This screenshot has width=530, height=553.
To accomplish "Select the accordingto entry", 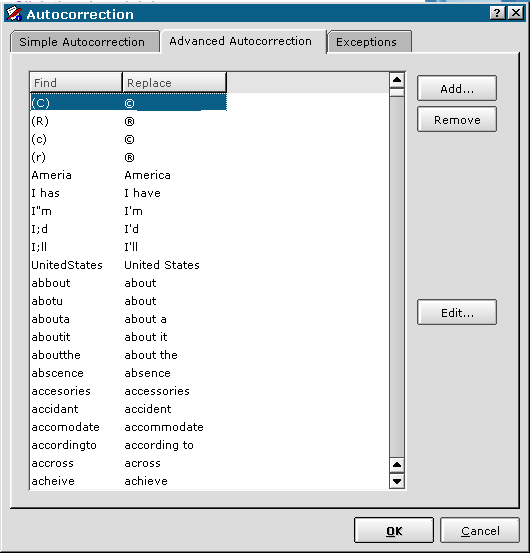I will tap(128, 445).
